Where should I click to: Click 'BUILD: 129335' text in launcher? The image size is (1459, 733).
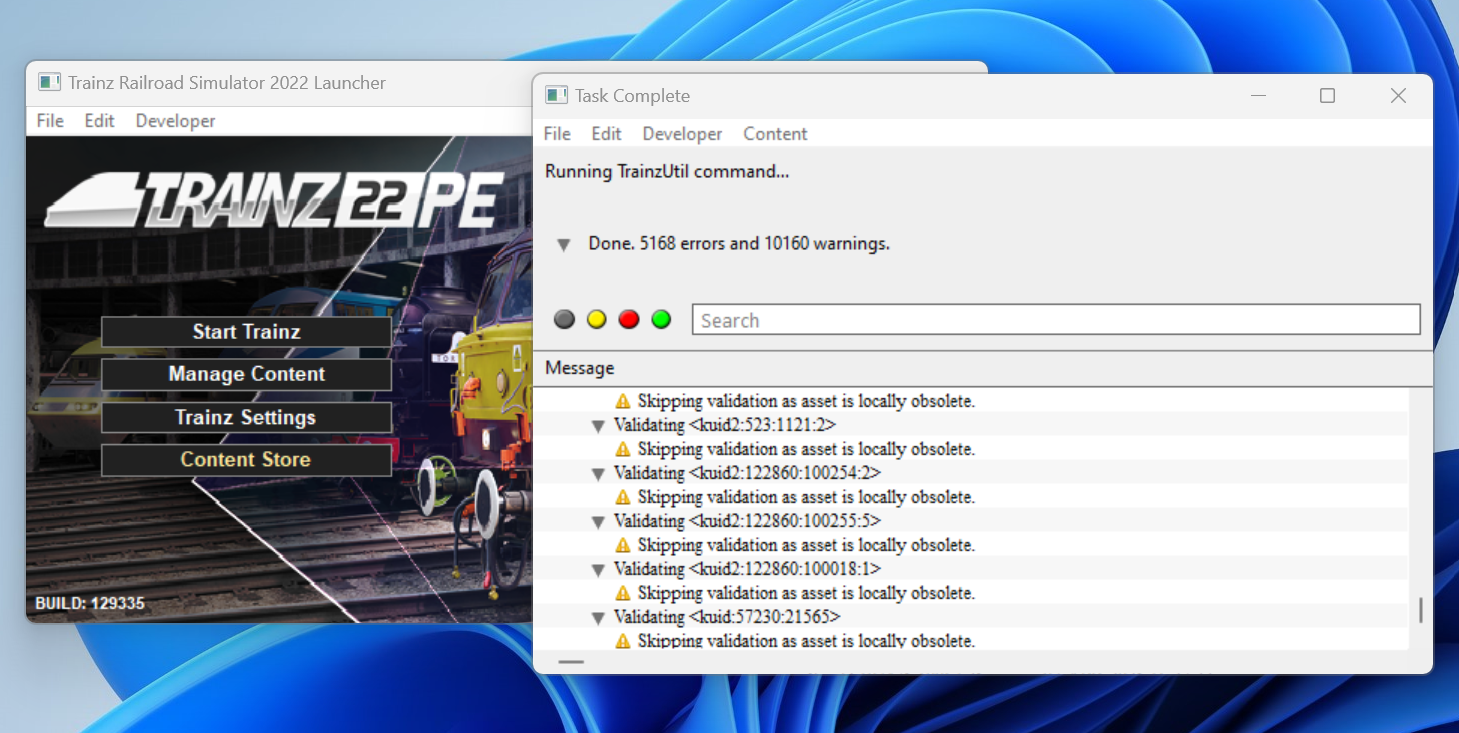90,604
